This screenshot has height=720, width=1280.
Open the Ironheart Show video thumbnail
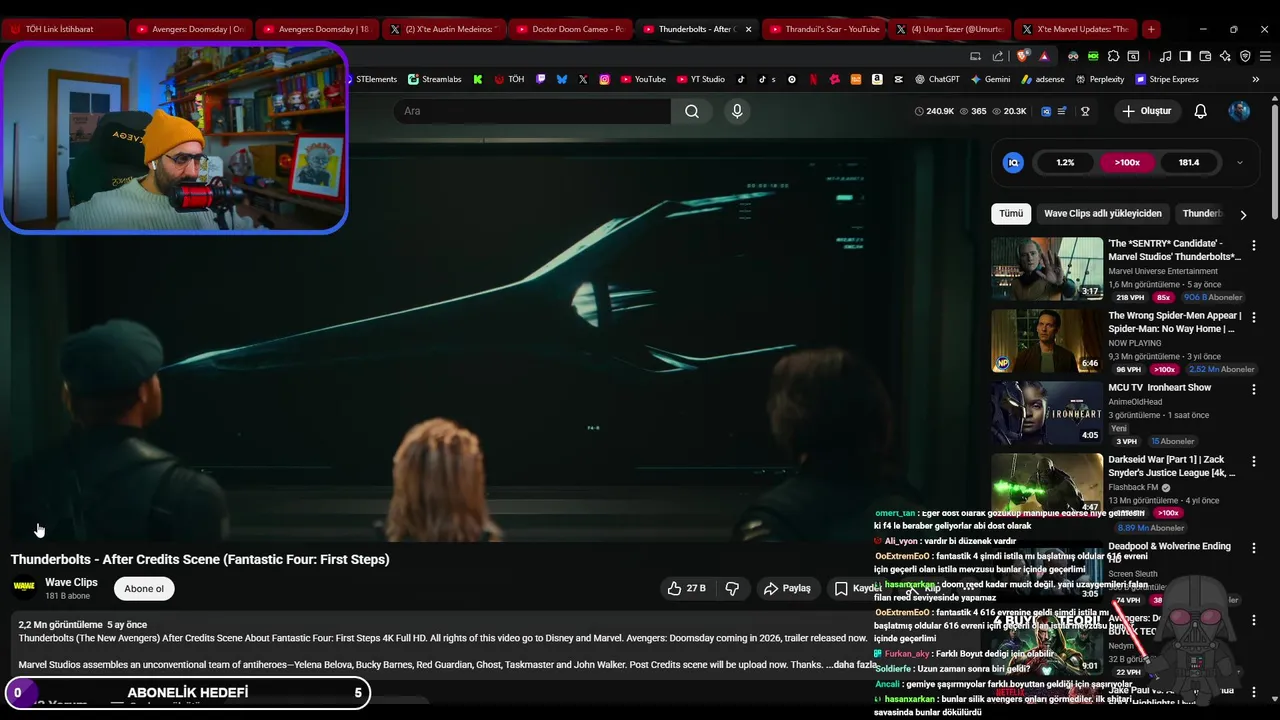pos(1047,413)
